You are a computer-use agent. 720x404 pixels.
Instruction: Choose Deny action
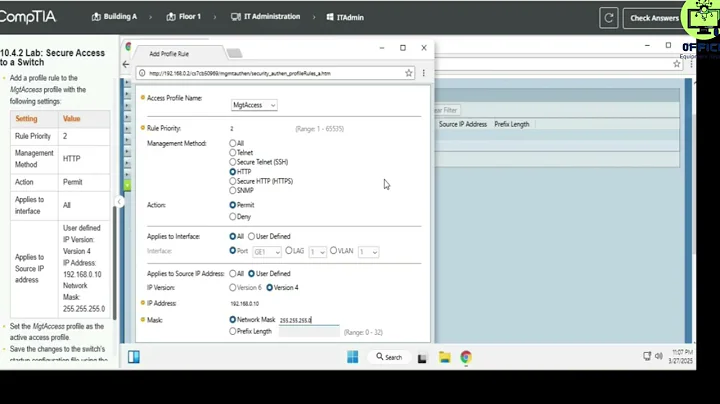(x=232, y=216)
